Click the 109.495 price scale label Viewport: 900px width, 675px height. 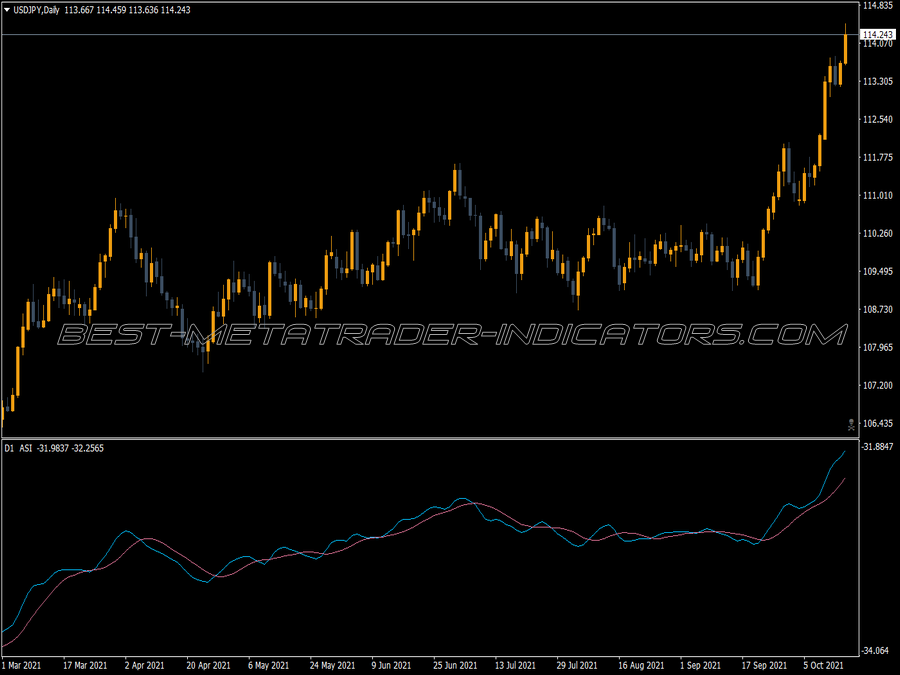pos(878,271)
